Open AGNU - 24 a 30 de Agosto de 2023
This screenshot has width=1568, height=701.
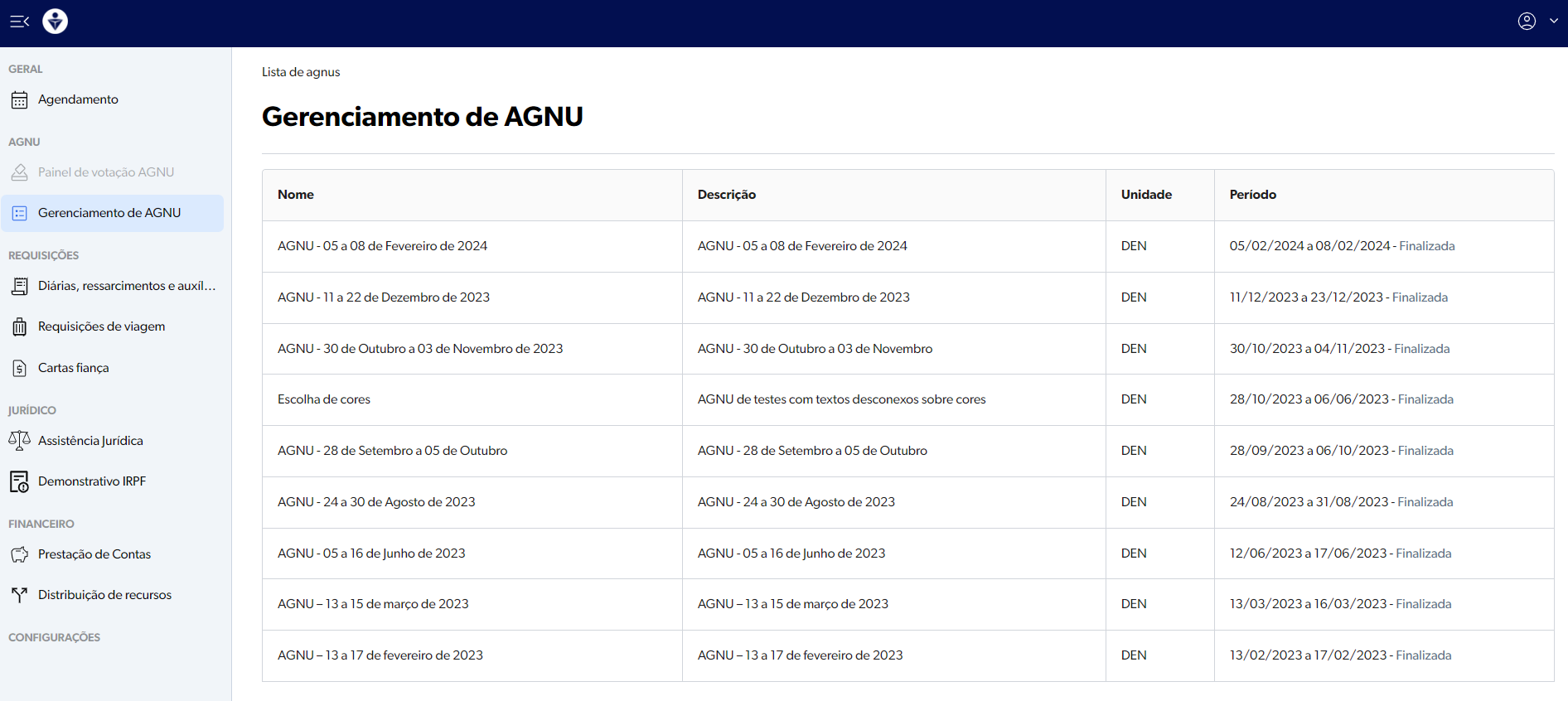point(376,502)
